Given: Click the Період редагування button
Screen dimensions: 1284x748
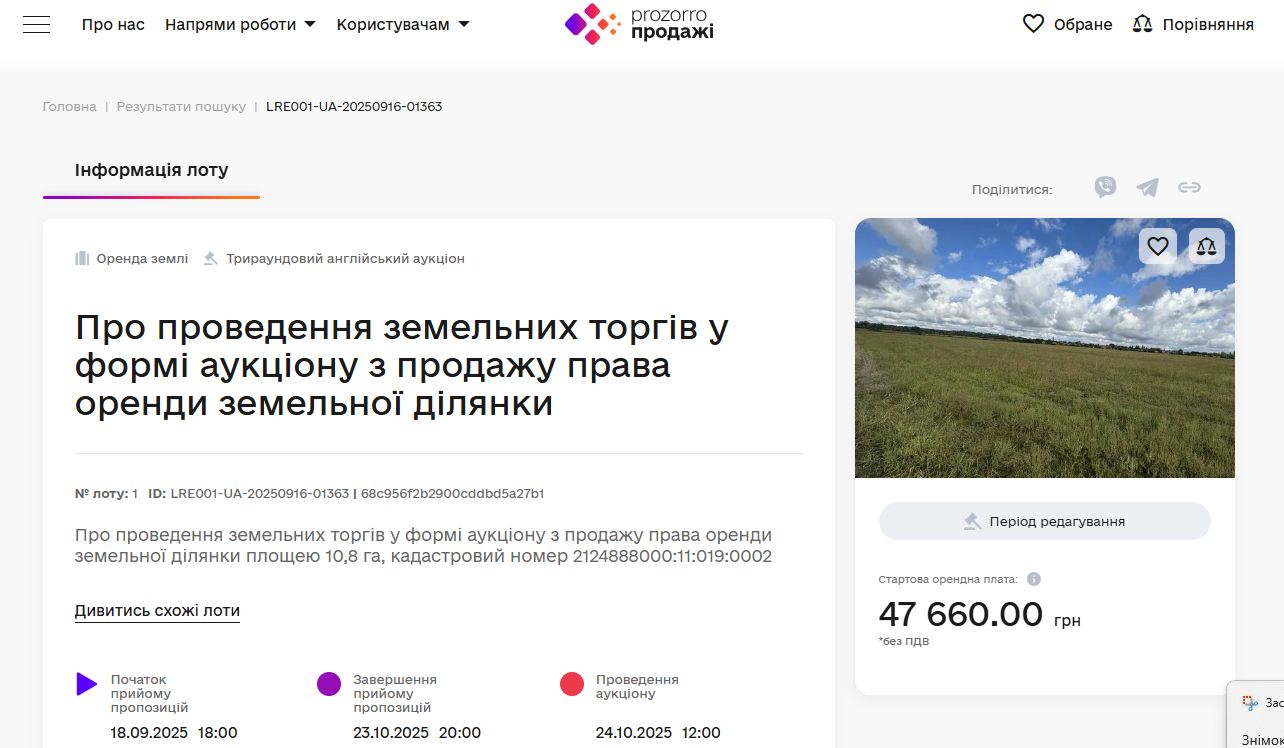Looking at the screenshot, I should tap(1044, 521).
